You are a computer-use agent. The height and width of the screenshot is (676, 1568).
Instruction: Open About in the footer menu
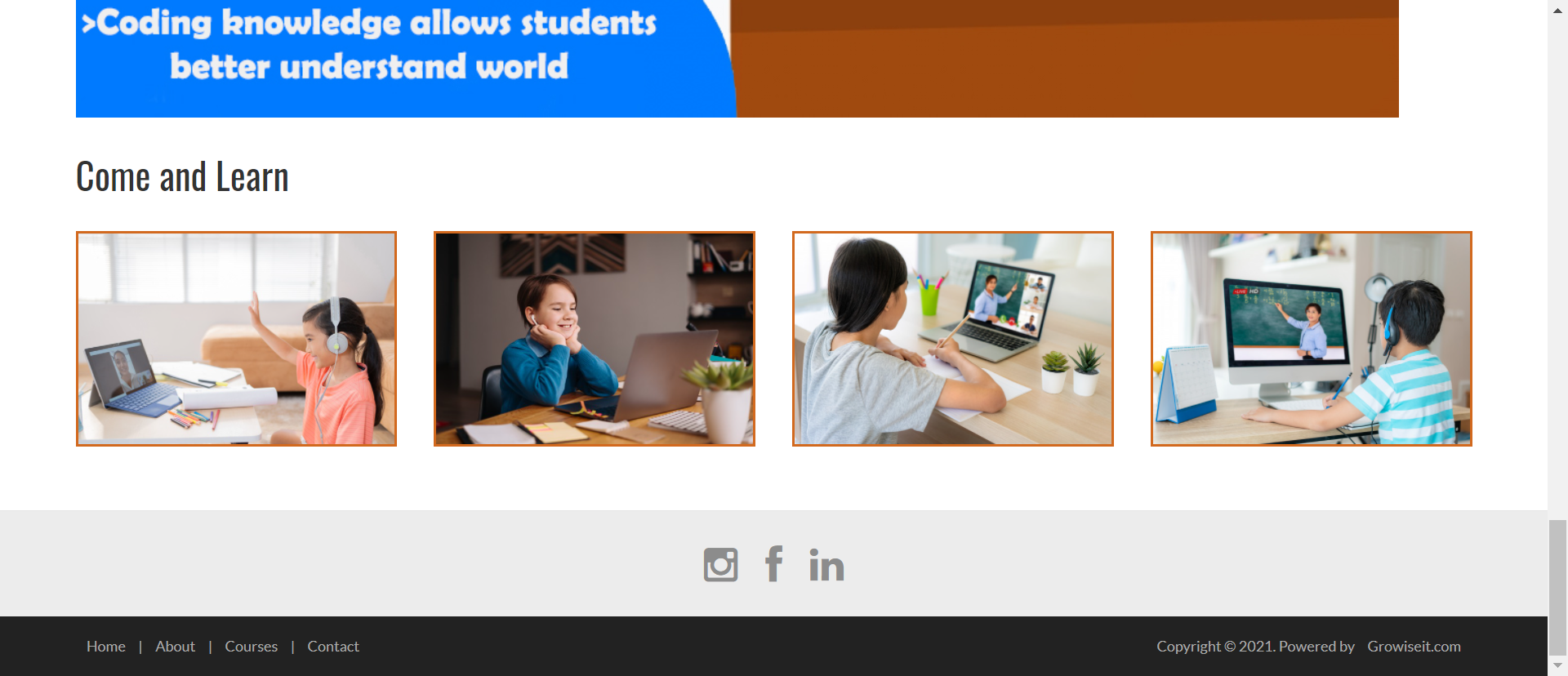pos(176,647)
